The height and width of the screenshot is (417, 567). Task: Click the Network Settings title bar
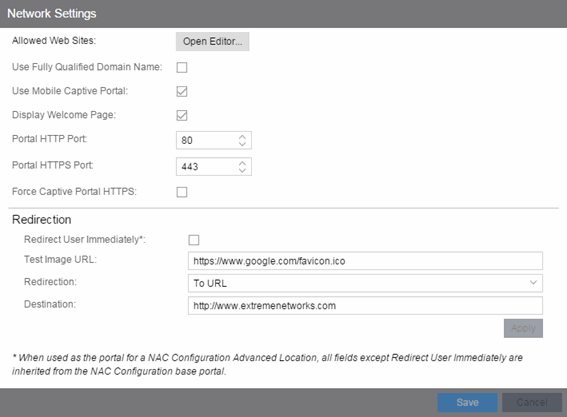[x=284, y=14]
